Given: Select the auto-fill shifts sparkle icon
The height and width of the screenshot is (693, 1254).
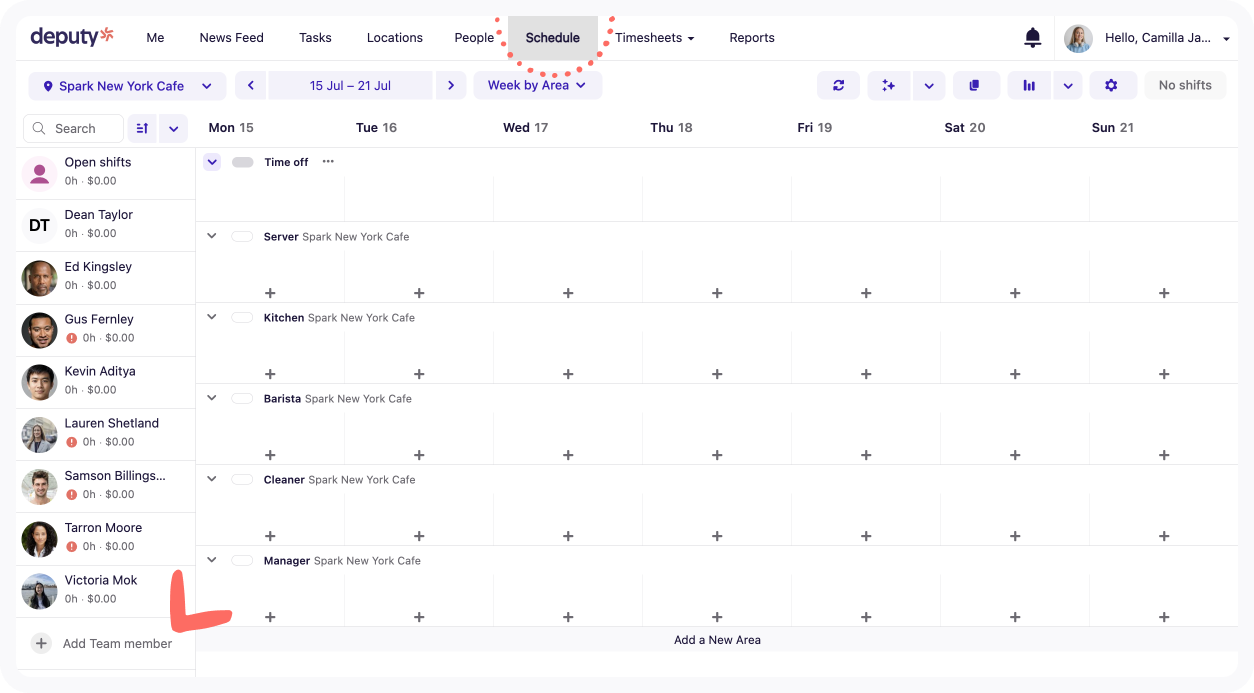Looking at the screenshot, I should click(x=889, y=85).
